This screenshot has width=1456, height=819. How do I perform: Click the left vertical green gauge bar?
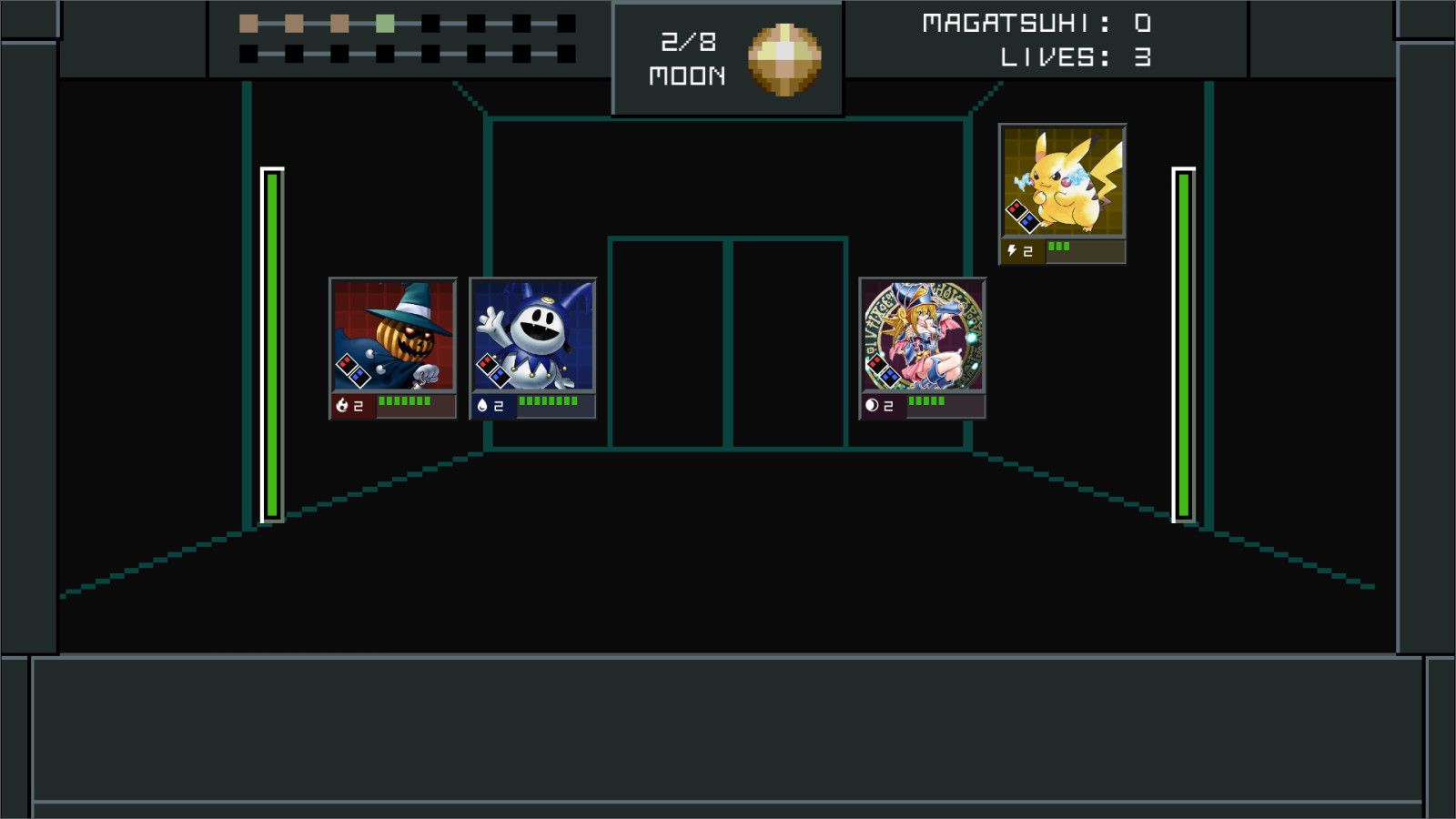point(272,345)
